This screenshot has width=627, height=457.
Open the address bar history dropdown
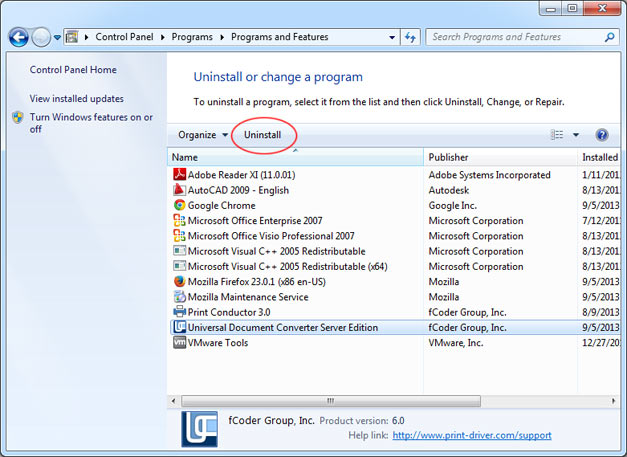pyautogui.click(x=392, y=37)
